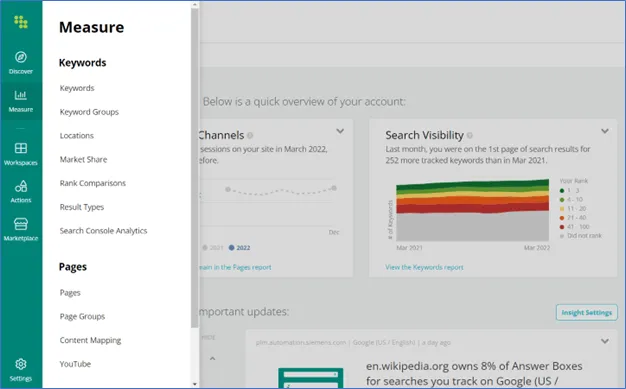Open the Actions shapes icon
The image size is (626, 389).
21,186
